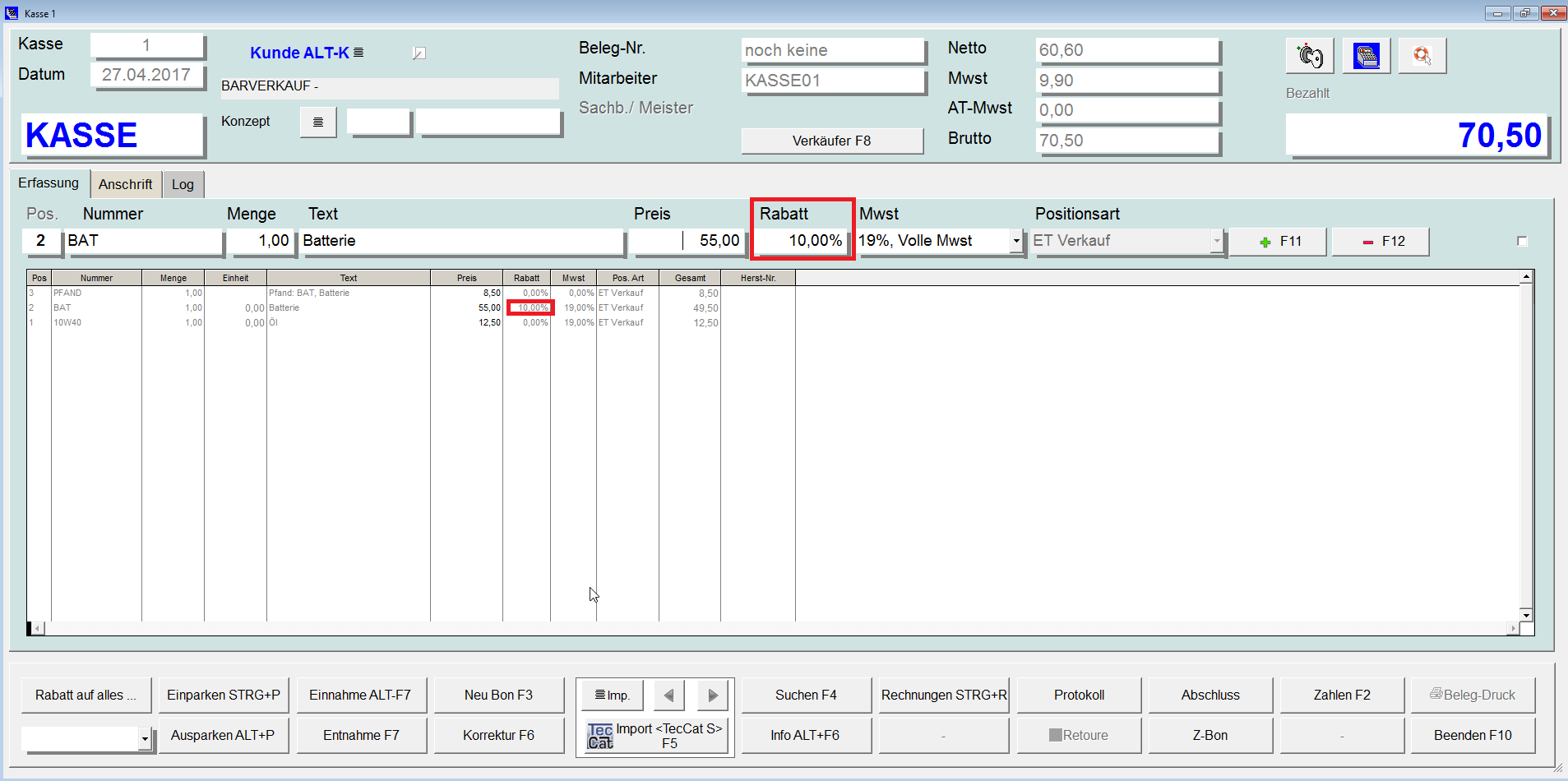Click Info ALT+F6 button
Viewport: 1568px width, 781px height.
tap(805, 735)
